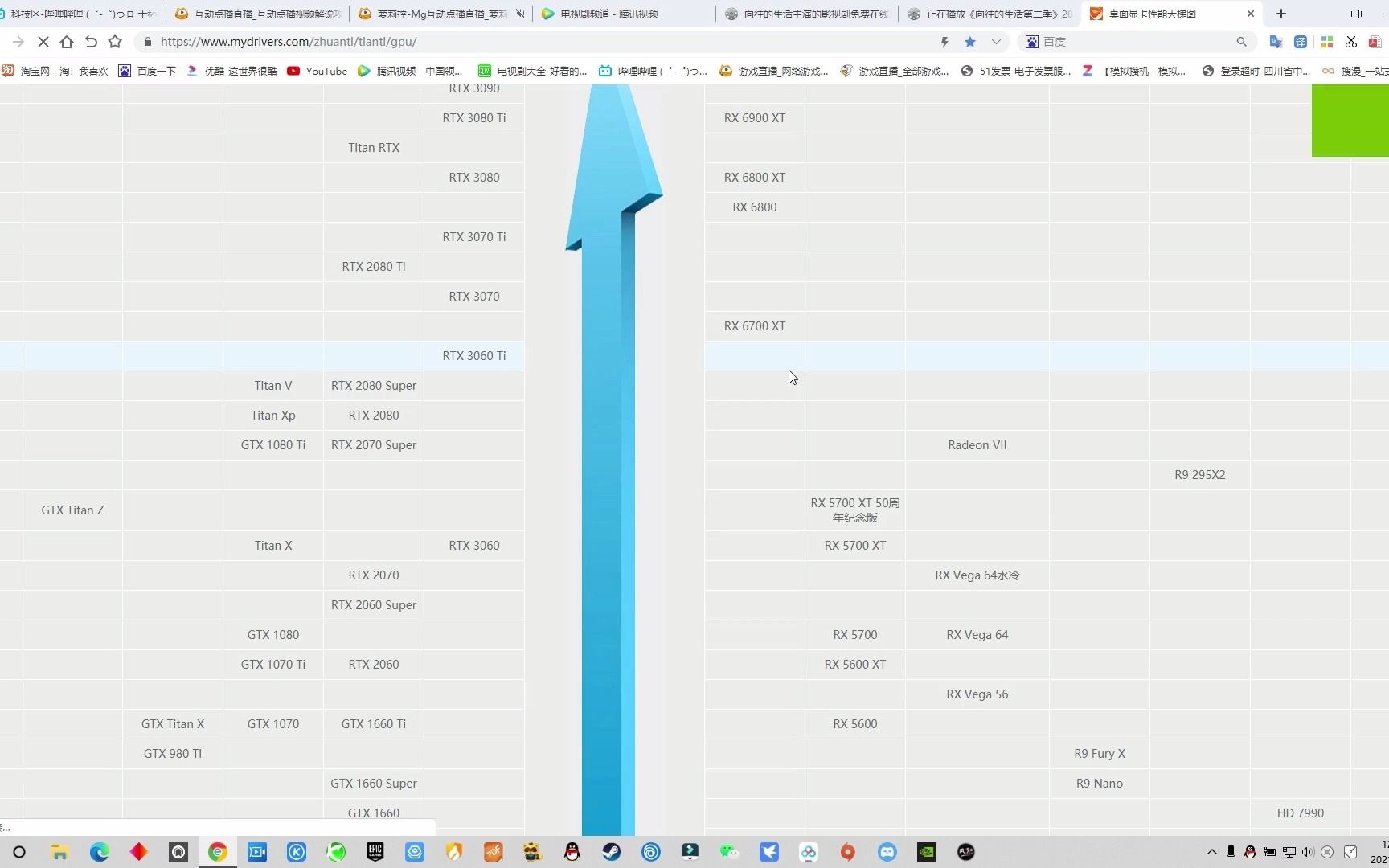Open a new browser tab with plus button
Viewport: 1389px width, 868px height.
[x=1281, y=14]
